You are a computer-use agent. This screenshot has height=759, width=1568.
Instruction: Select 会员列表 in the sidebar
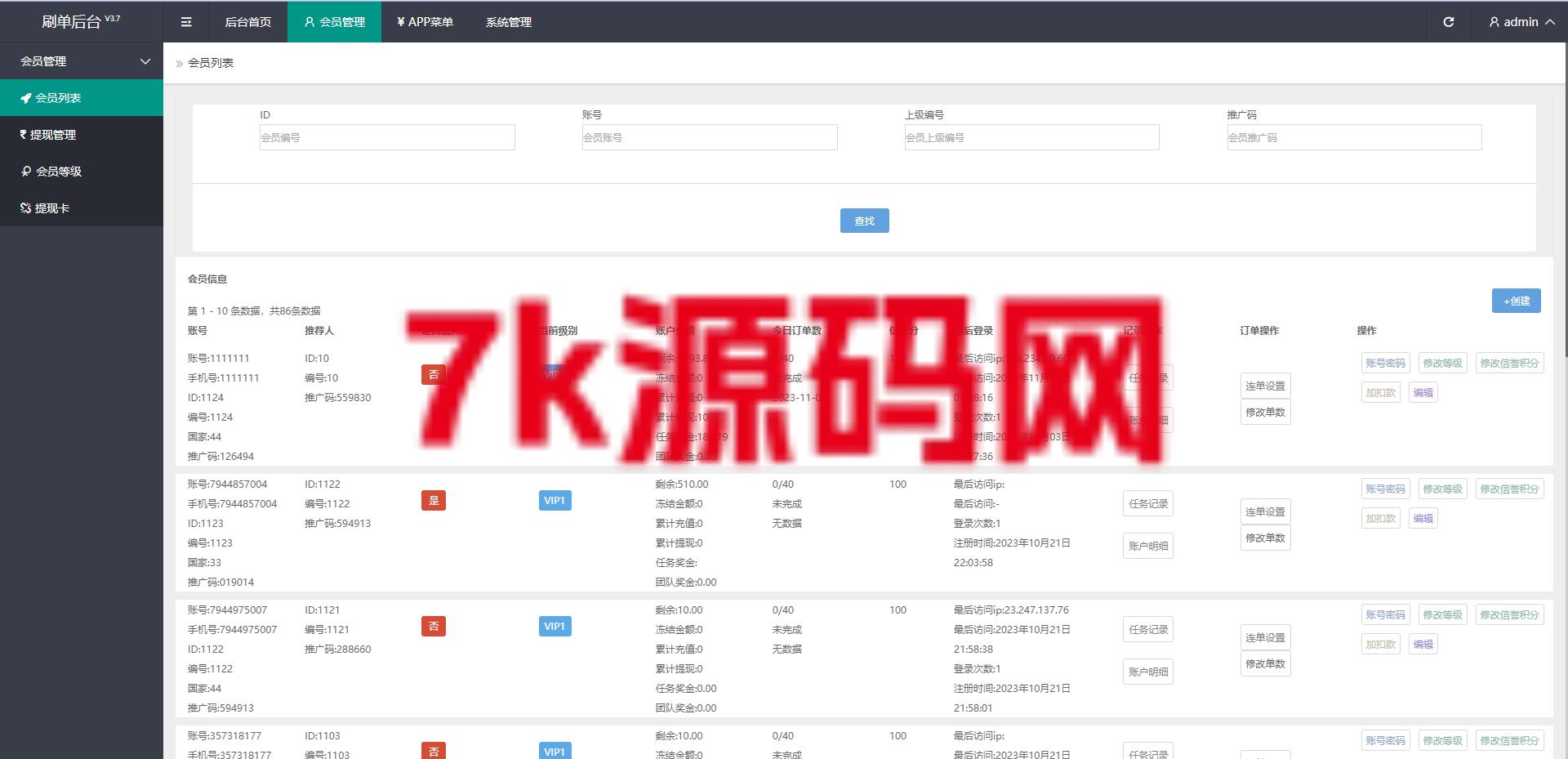[x=82, y=98]
